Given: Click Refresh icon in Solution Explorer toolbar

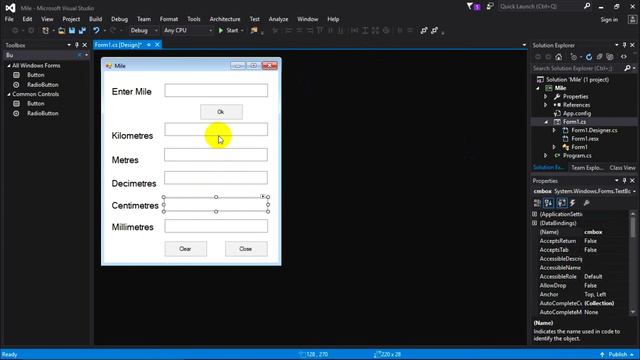Looking at the screenshot, I should pyautogui.click(x=589, y=57).
